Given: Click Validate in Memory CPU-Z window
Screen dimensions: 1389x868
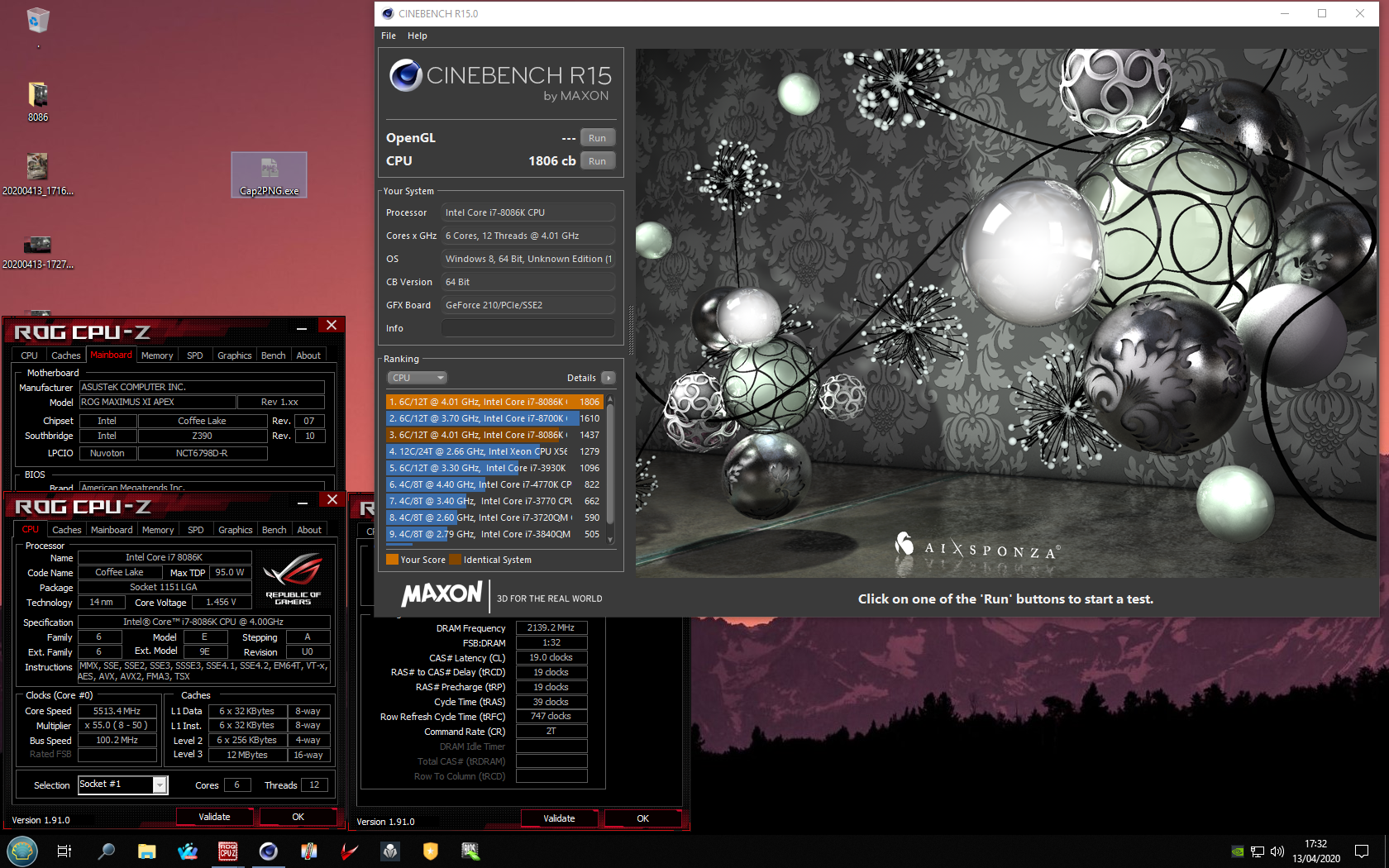Looking at the screenshot, I should click(560, 818).
